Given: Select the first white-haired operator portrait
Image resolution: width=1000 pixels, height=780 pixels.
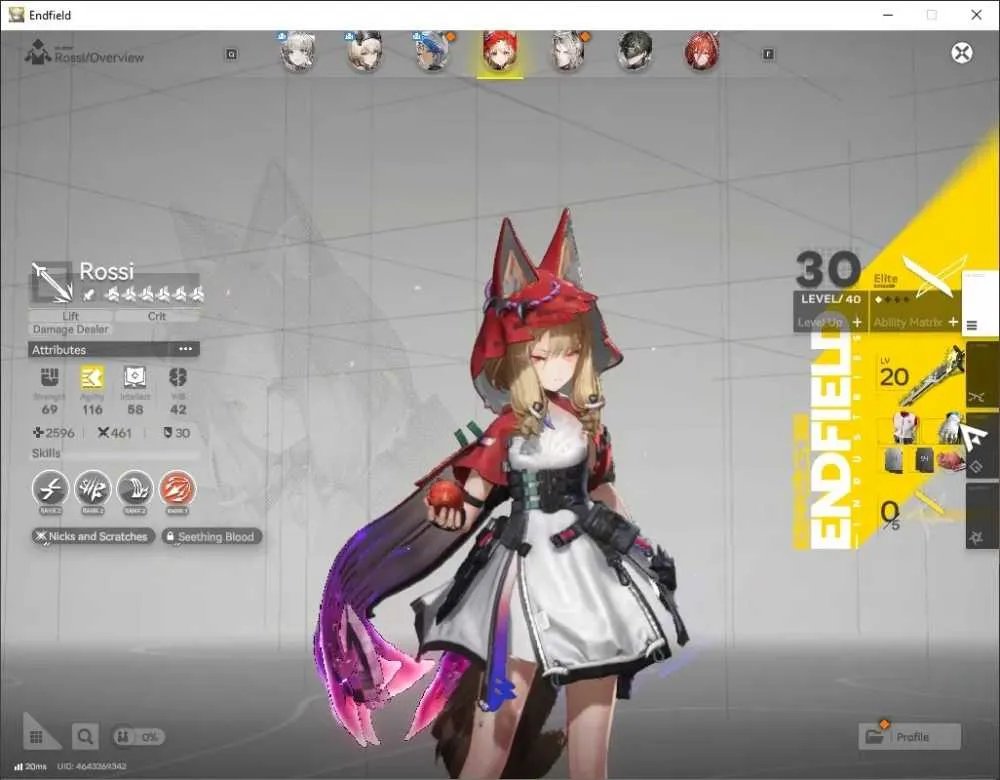Looking at the screenshot, I should point(298,51).
